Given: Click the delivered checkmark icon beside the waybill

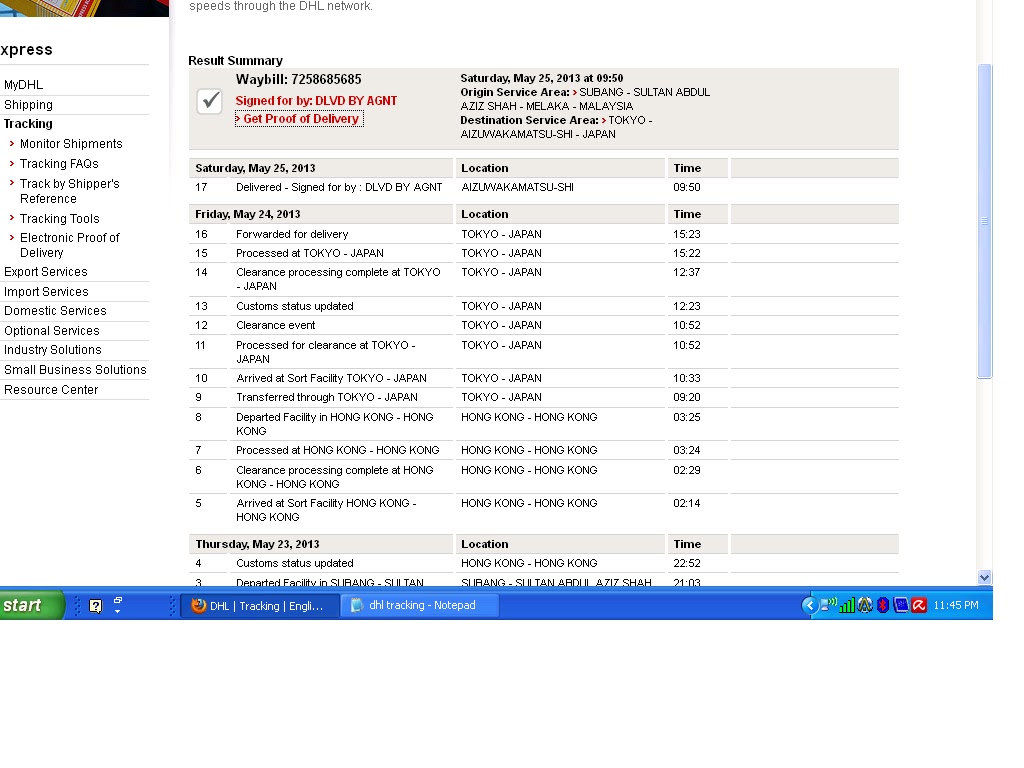Looking at the screenshot, I should pos(210,101).
